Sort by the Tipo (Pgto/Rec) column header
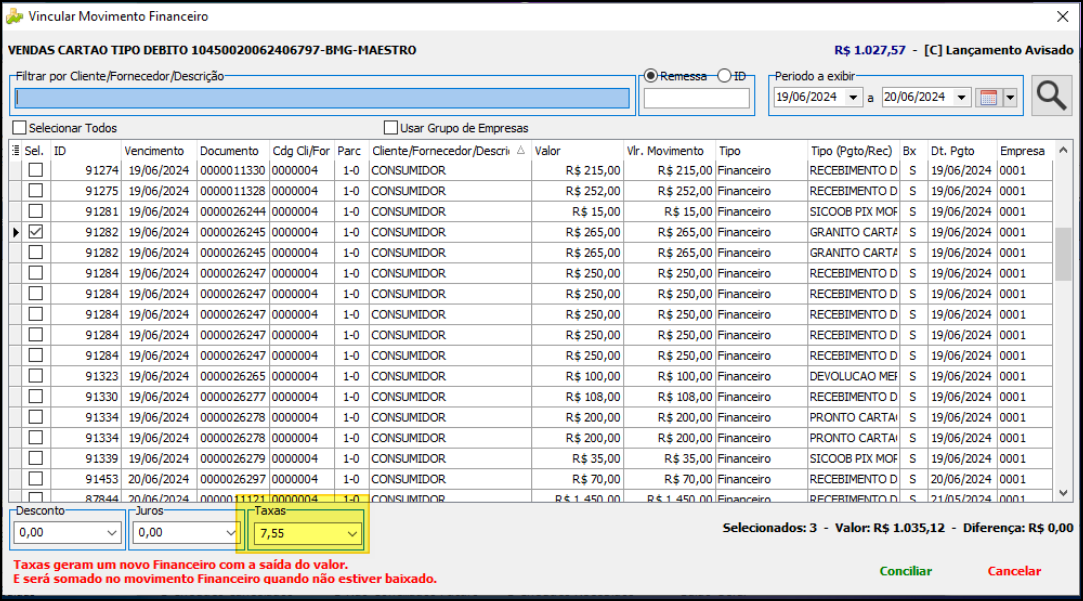1083x601 pixels. click(x=853, y=151)
